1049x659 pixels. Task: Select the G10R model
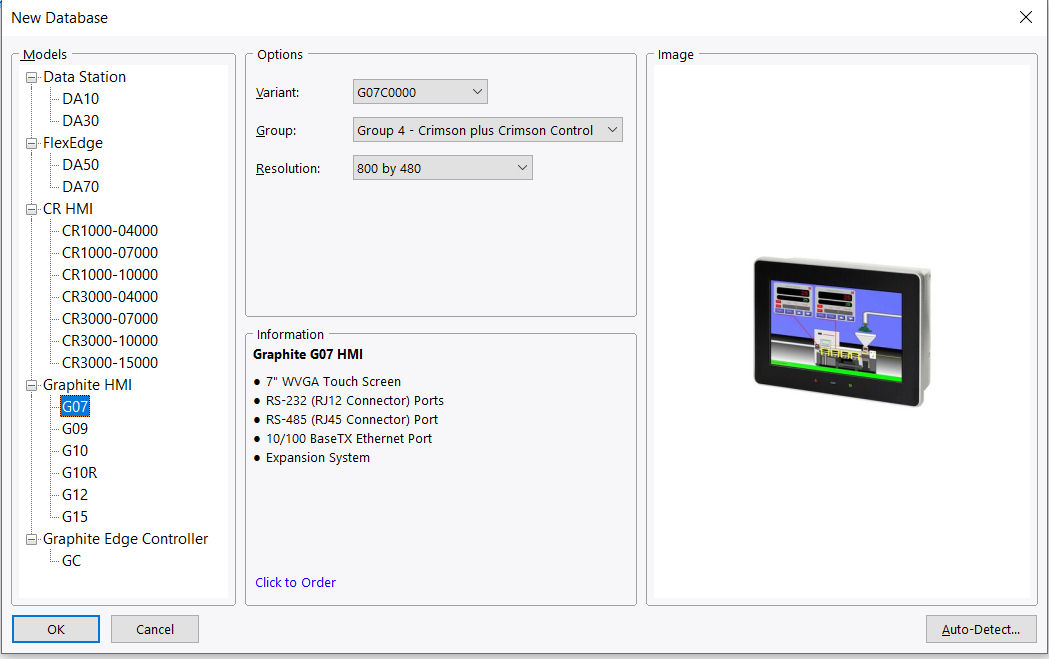coord(80,473)
